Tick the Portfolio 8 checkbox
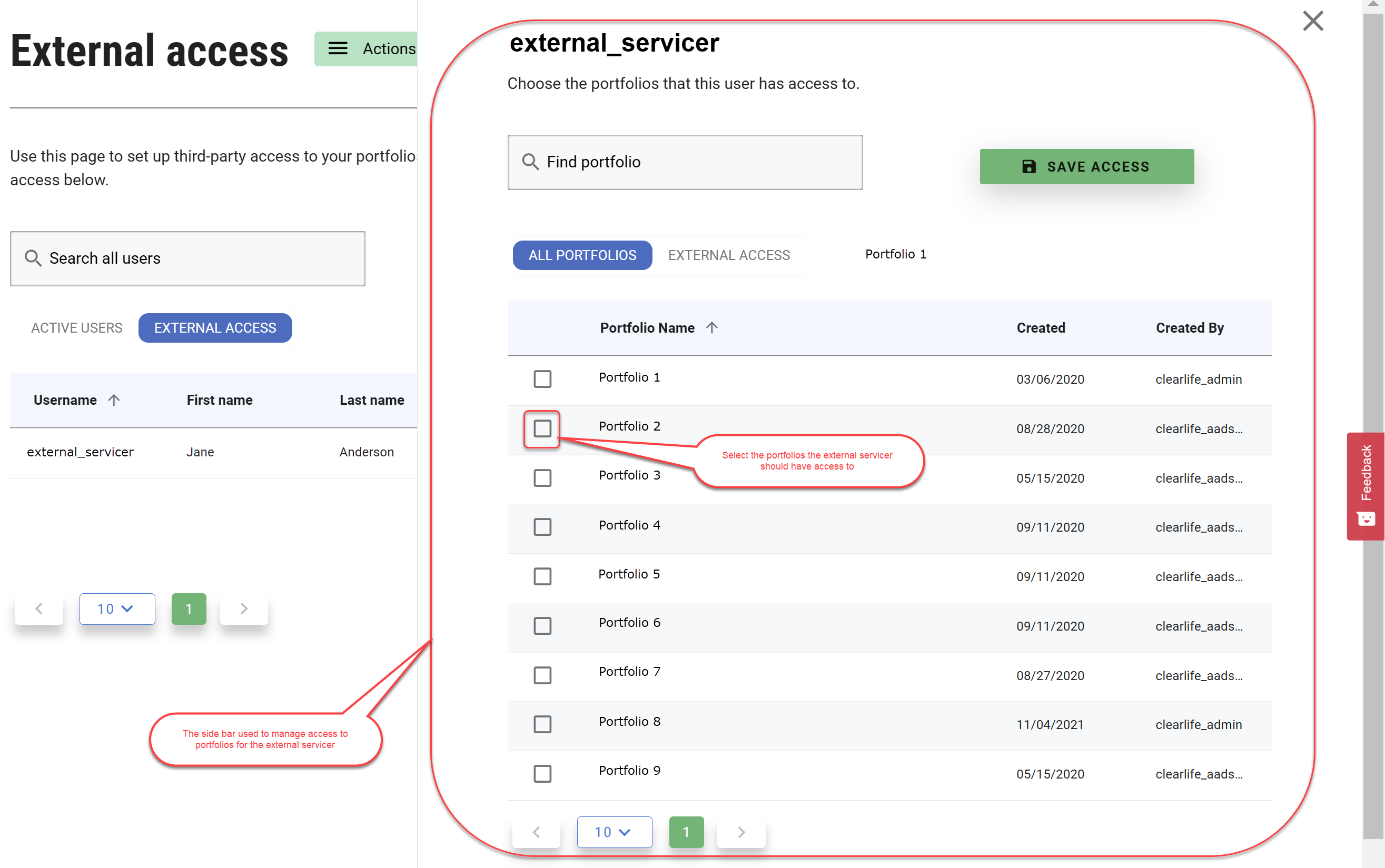This screenshot has height=868, width=1385. tap(542, 724)
